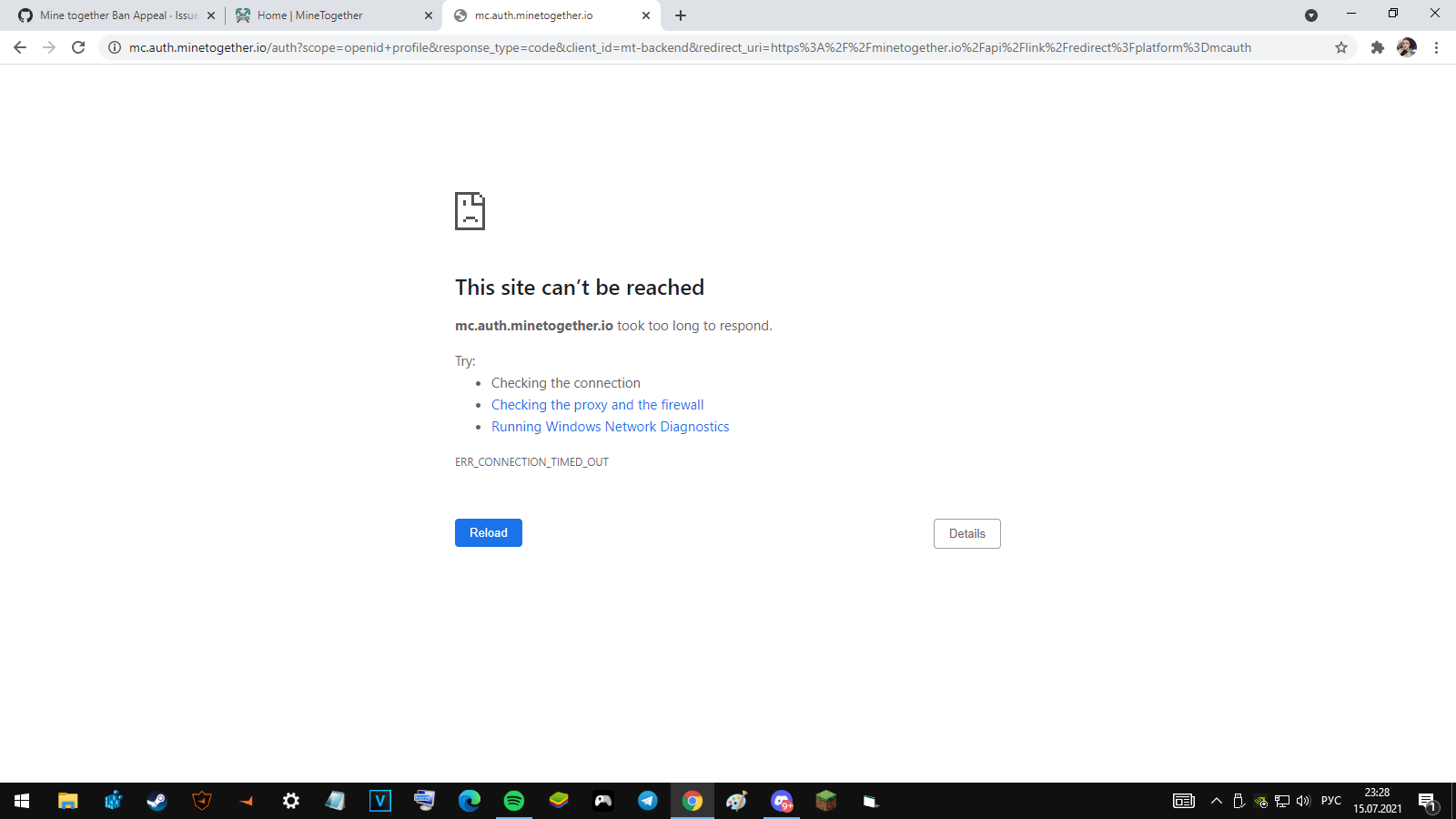The height and width of the screenshot is (819, 1456).
Task: Open "Running Windows Network Diagnostics" link
Action: point(610,426)
